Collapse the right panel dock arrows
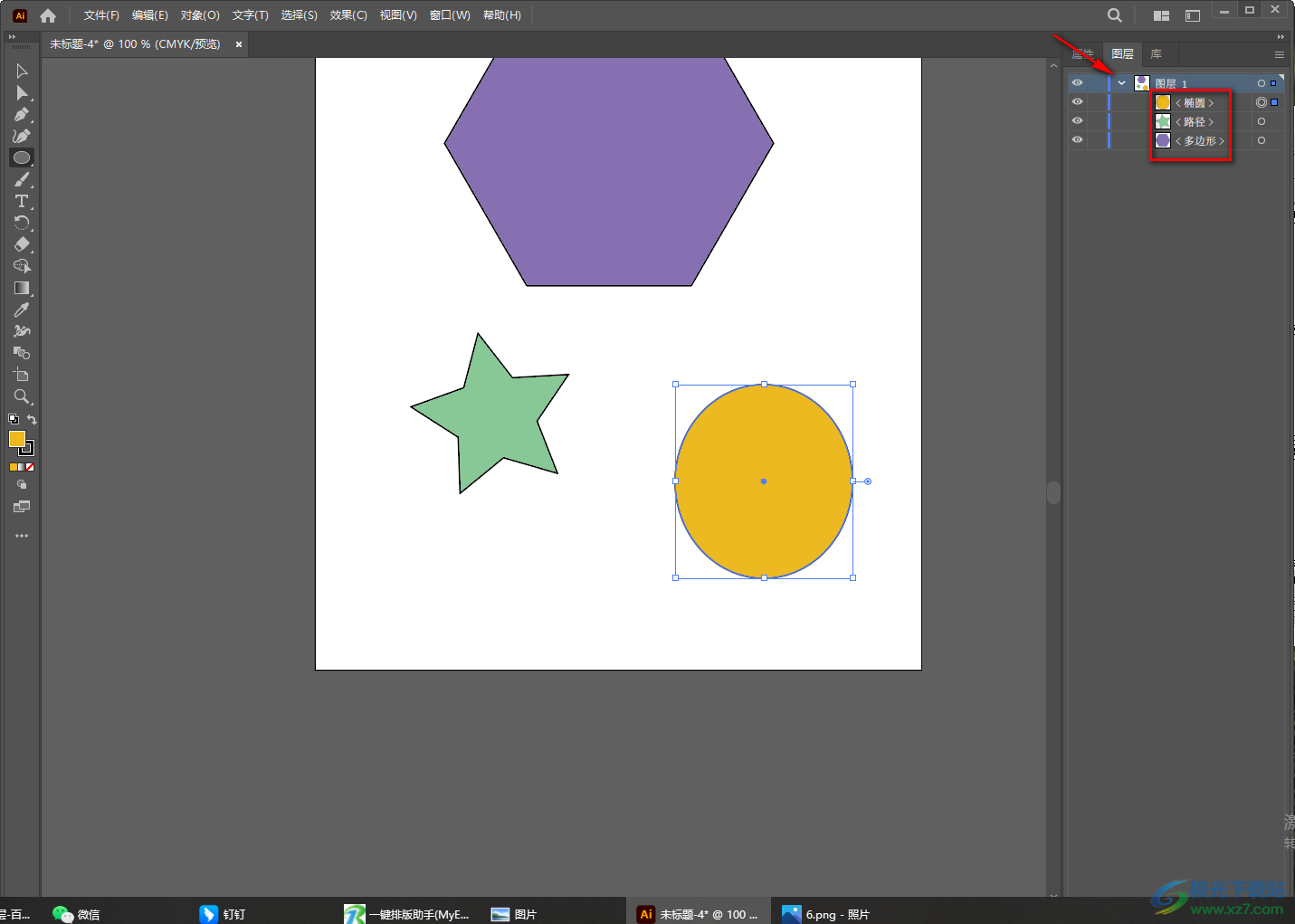1295x924 pixels. (x=1281, y=37)
